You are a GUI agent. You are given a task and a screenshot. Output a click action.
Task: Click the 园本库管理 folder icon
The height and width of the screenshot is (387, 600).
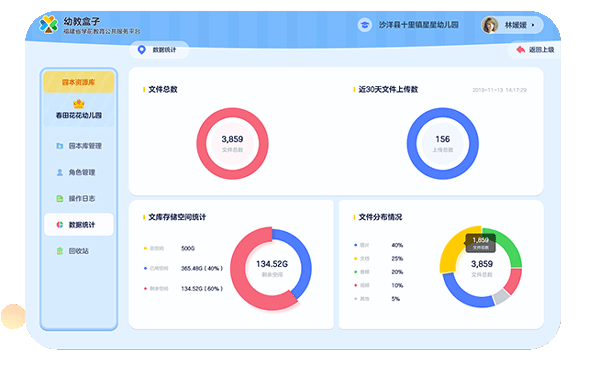[60, 146]
